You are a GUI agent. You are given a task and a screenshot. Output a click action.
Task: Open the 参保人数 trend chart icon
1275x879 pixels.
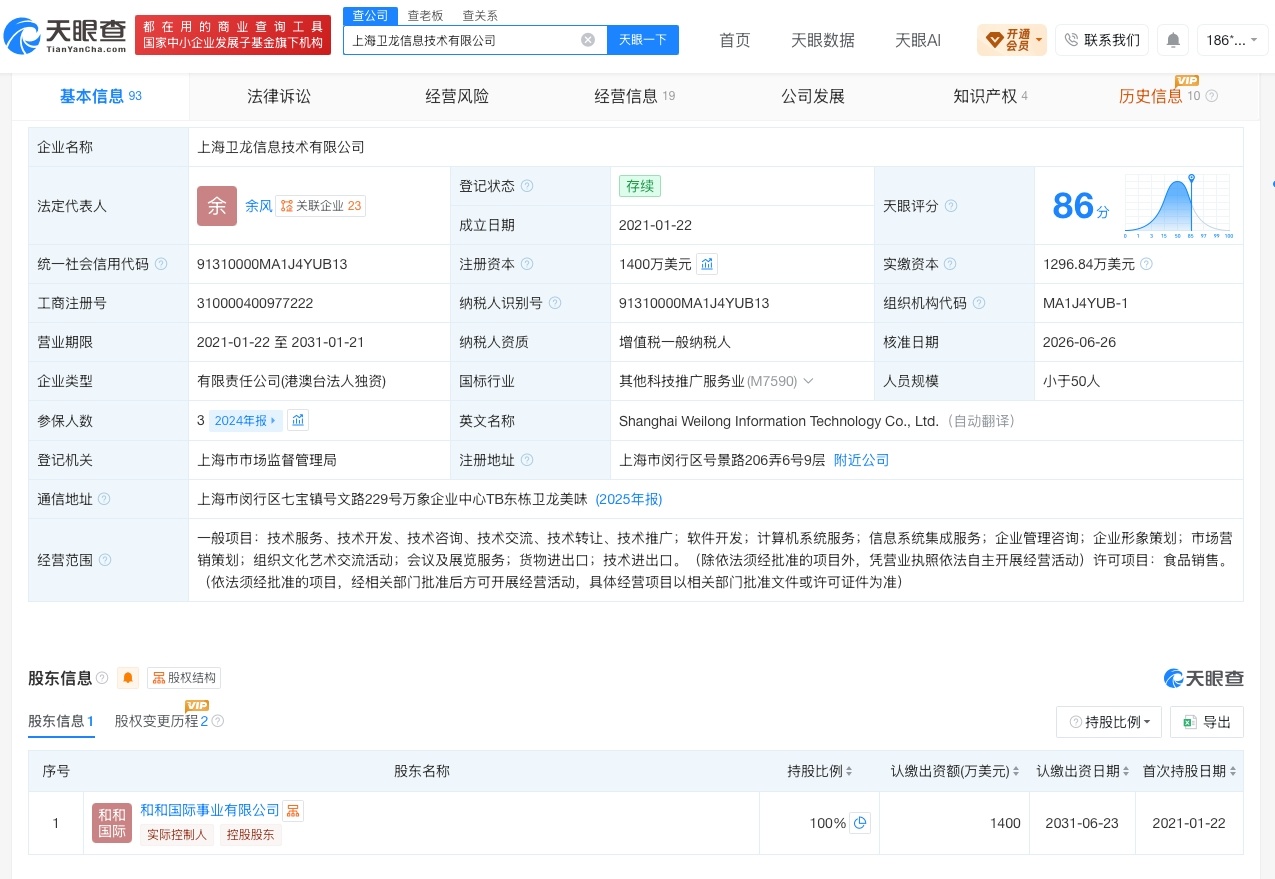point(298,420)
